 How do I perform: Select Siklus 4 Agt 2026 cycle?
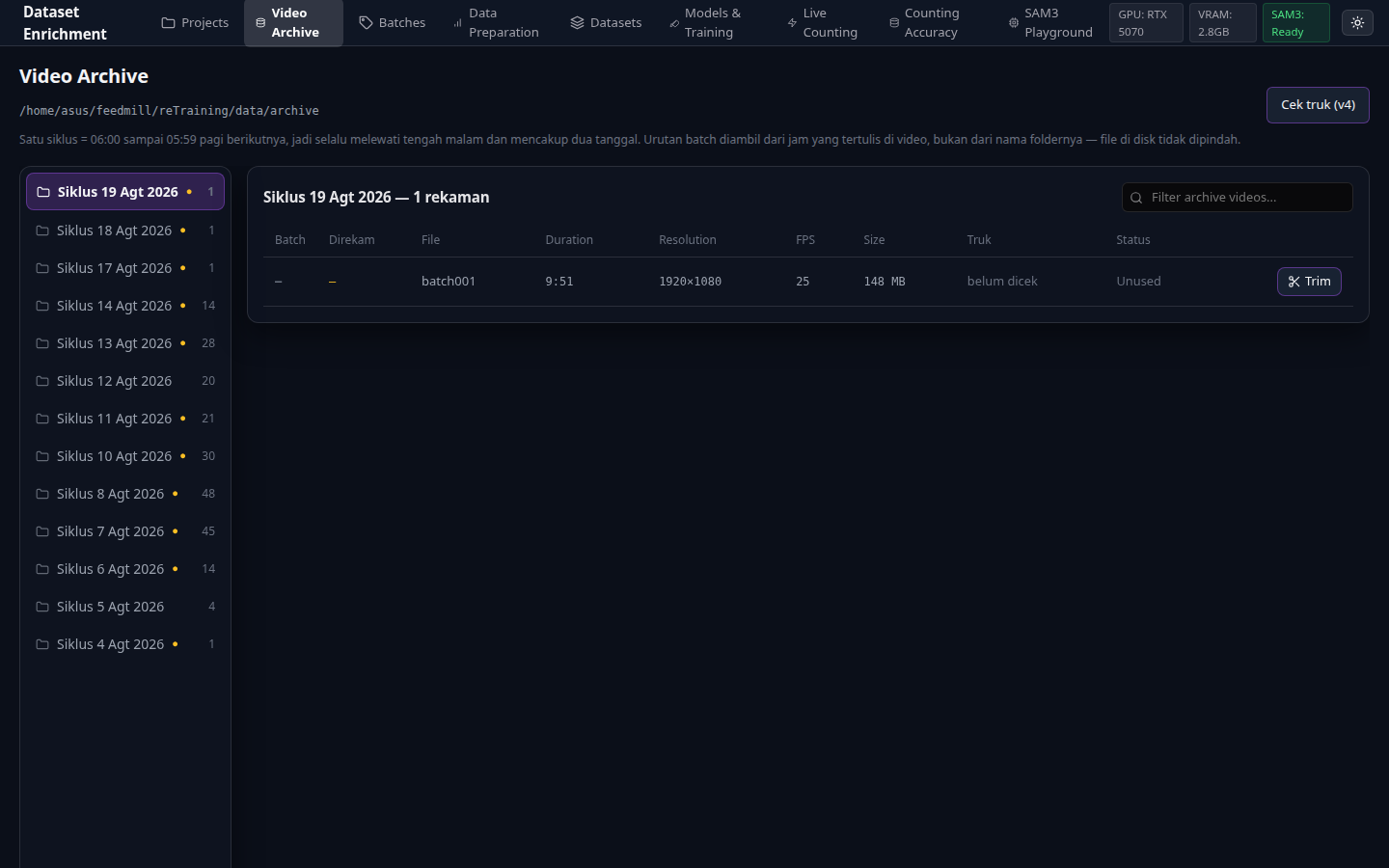click(x=125, y=644)
